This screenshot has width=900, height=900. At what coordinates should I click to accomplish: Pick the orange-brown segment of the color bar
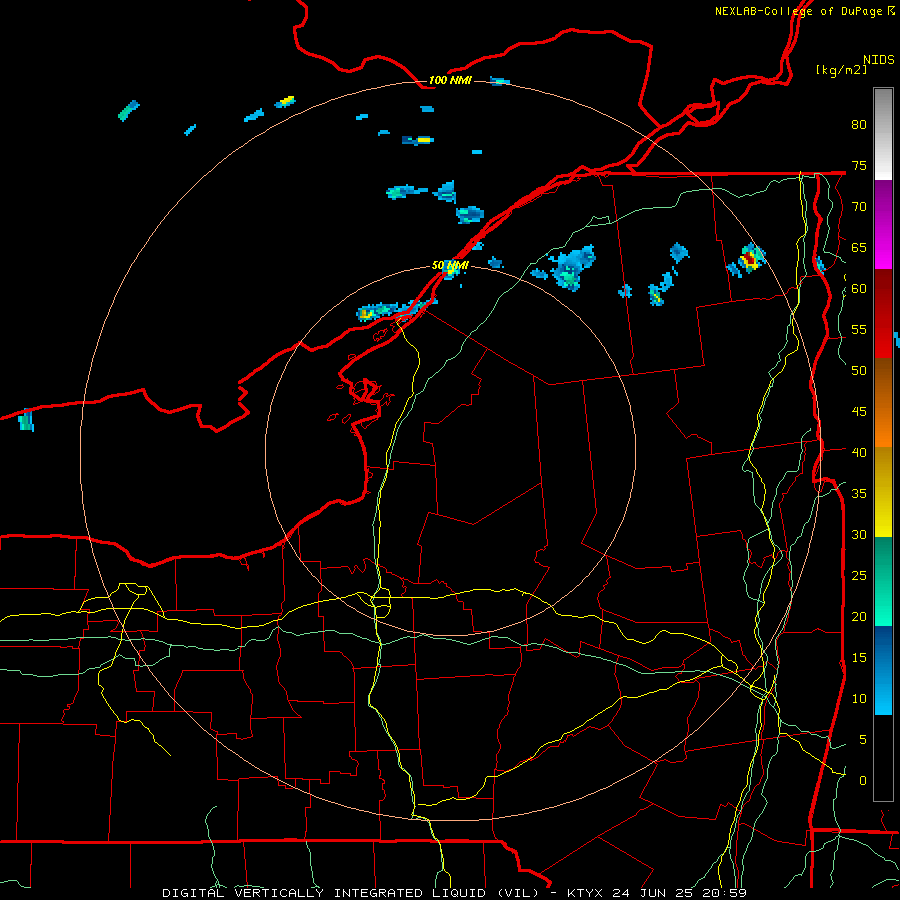point(883,402)
